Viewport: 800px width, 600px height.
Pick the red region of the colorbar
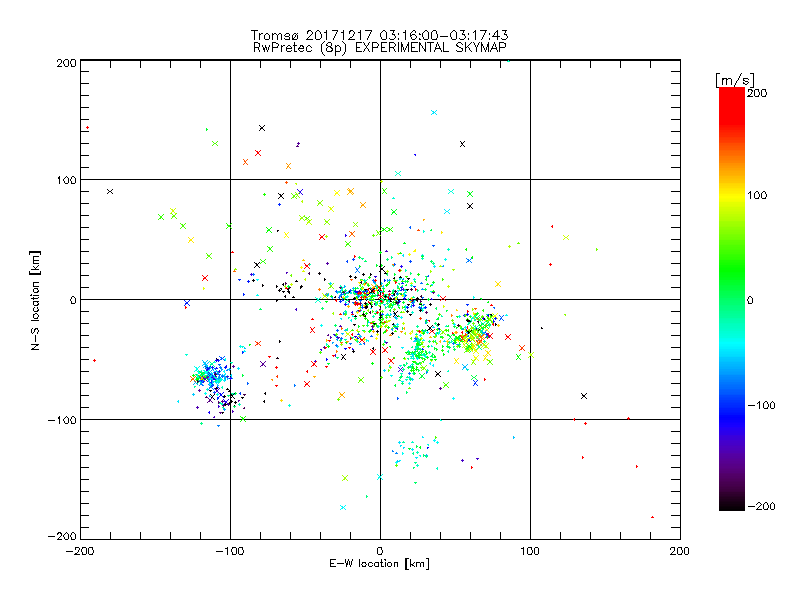pyautogui.click(x=732, y=105)
